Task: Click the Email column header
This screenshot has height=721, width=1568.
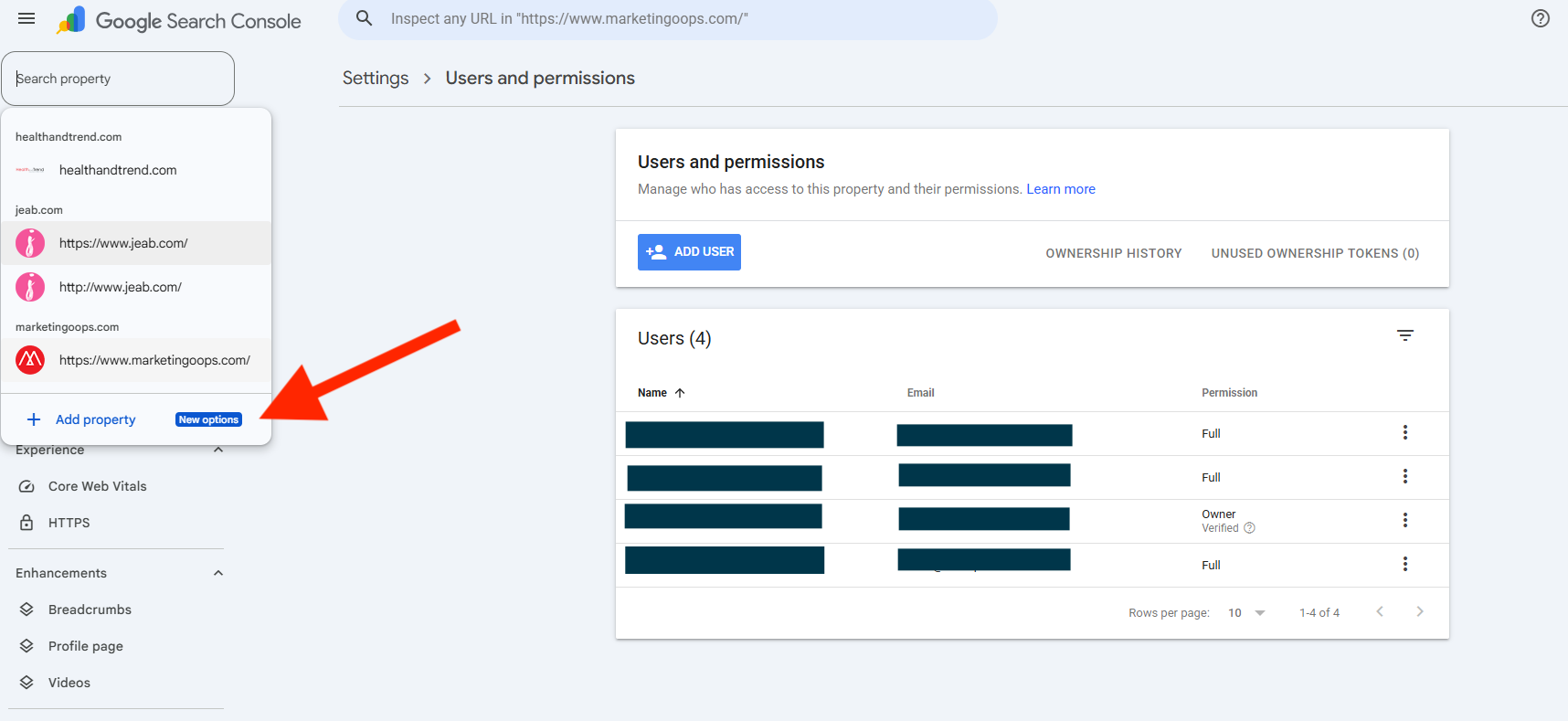Action: click(x=920, y=393)
